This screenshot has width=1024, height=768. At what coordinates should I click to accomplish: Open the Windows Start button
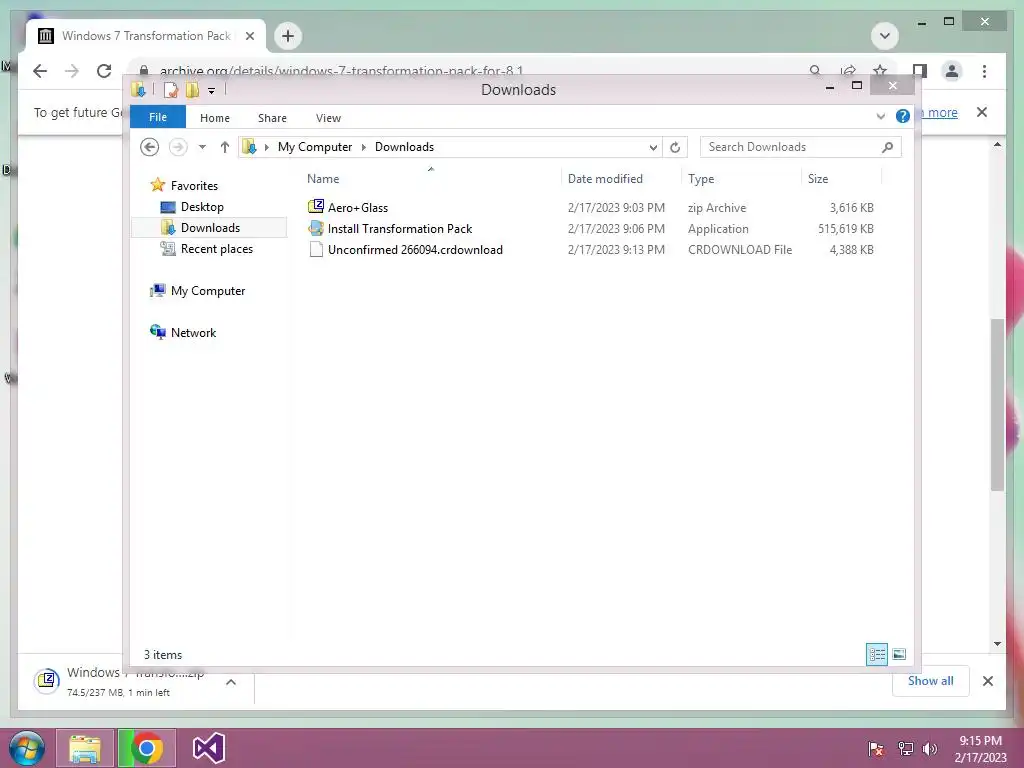pyautogui.click(x=27, y=748)
